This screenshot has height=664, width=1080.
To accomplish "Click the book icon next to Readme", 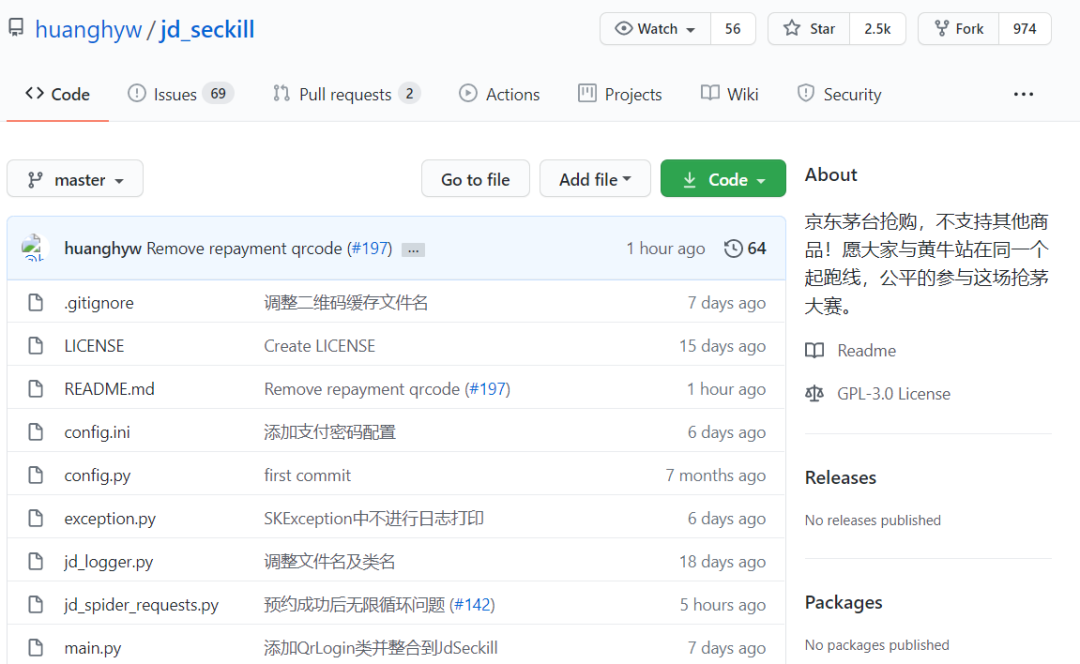I will [814, 351].
